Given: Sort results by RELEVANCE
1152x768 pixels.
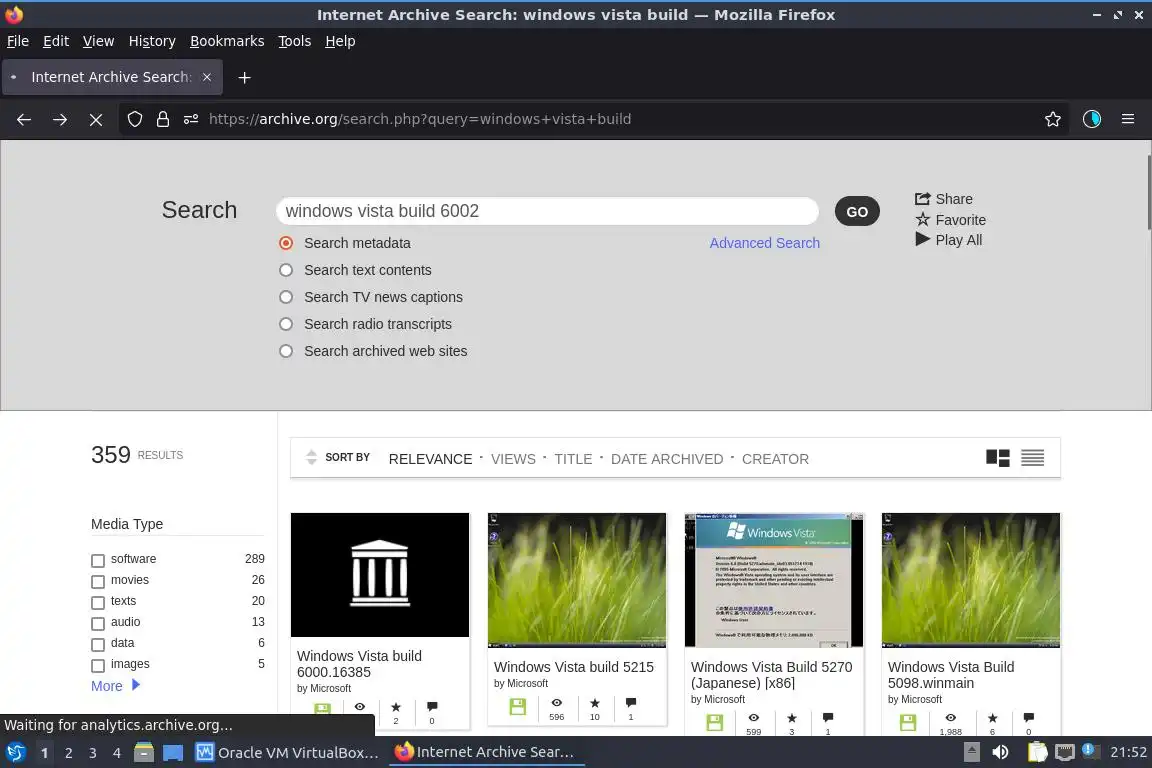Looking at the screenshot, I should pos(431,459).
